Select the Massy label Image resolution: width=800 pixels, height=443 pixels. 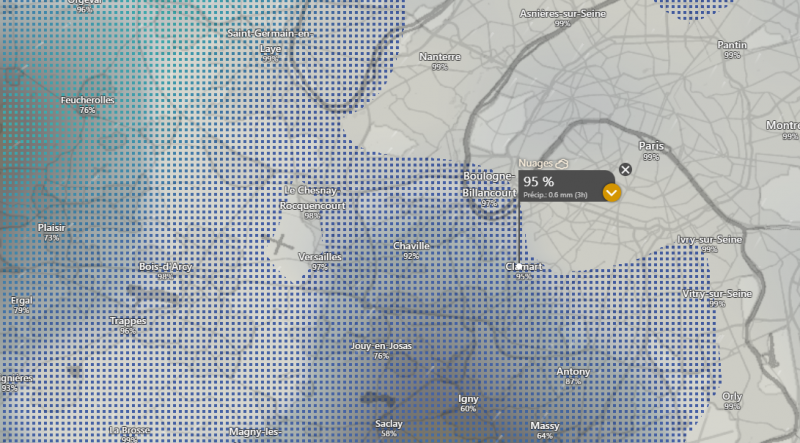tap(545, 426)
